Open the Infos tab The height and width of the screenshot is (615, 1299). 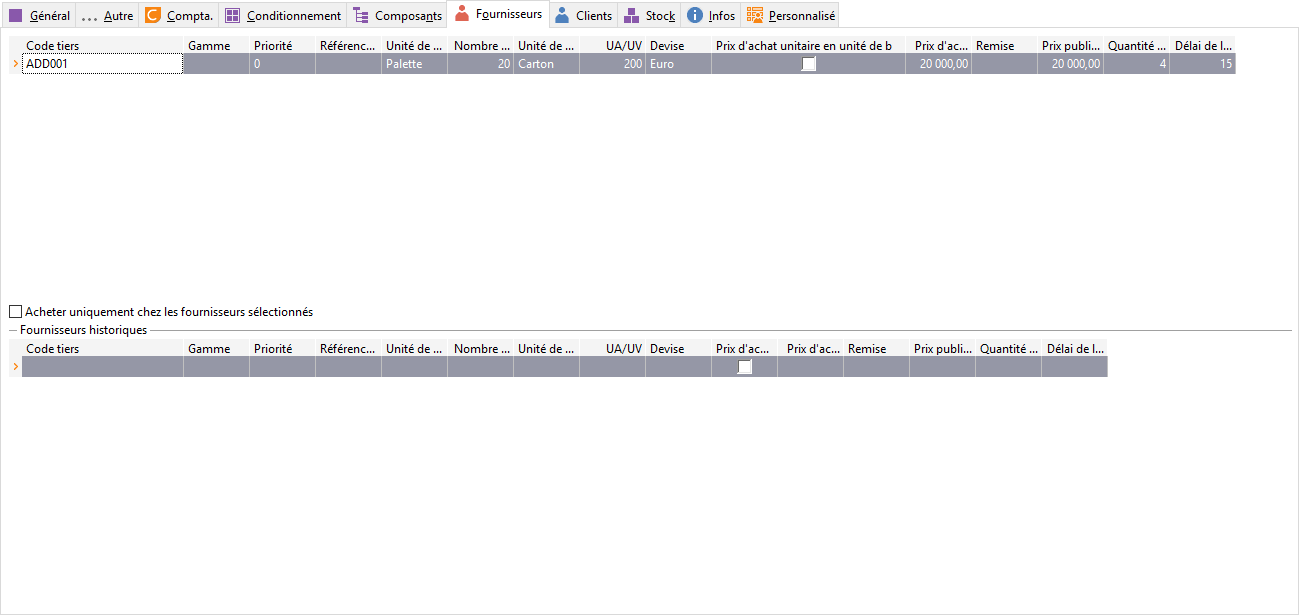pyautogui.click(x=711, y=15)
